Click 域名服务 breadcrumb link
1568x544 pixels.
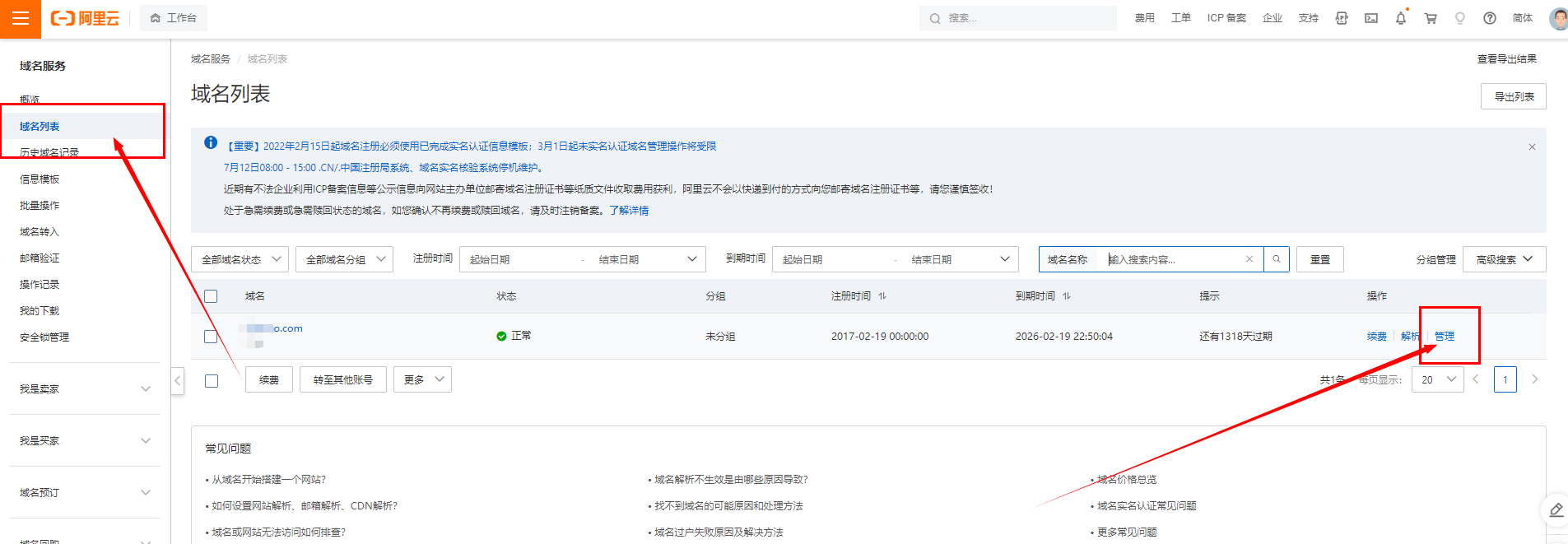(x=211, y=58)
